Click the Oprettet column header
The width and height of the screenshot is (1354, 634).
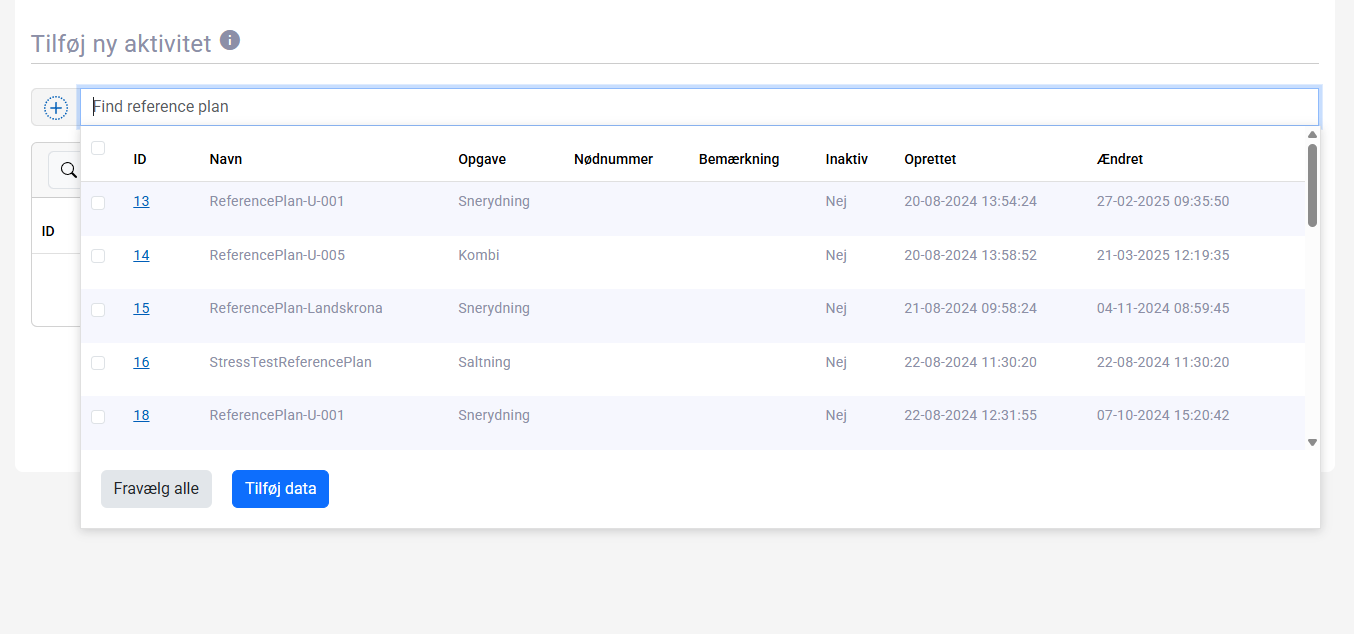tap(930, 159)
